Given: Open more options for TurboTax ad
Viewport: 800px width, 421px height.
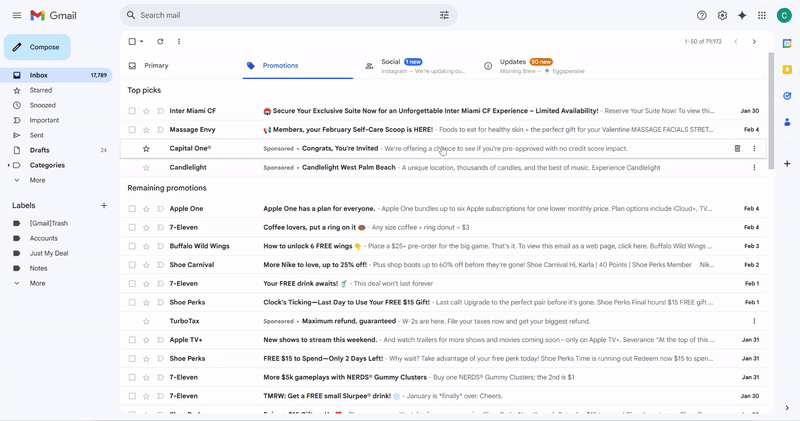Looking at the screenshot, I should [754, 321].
